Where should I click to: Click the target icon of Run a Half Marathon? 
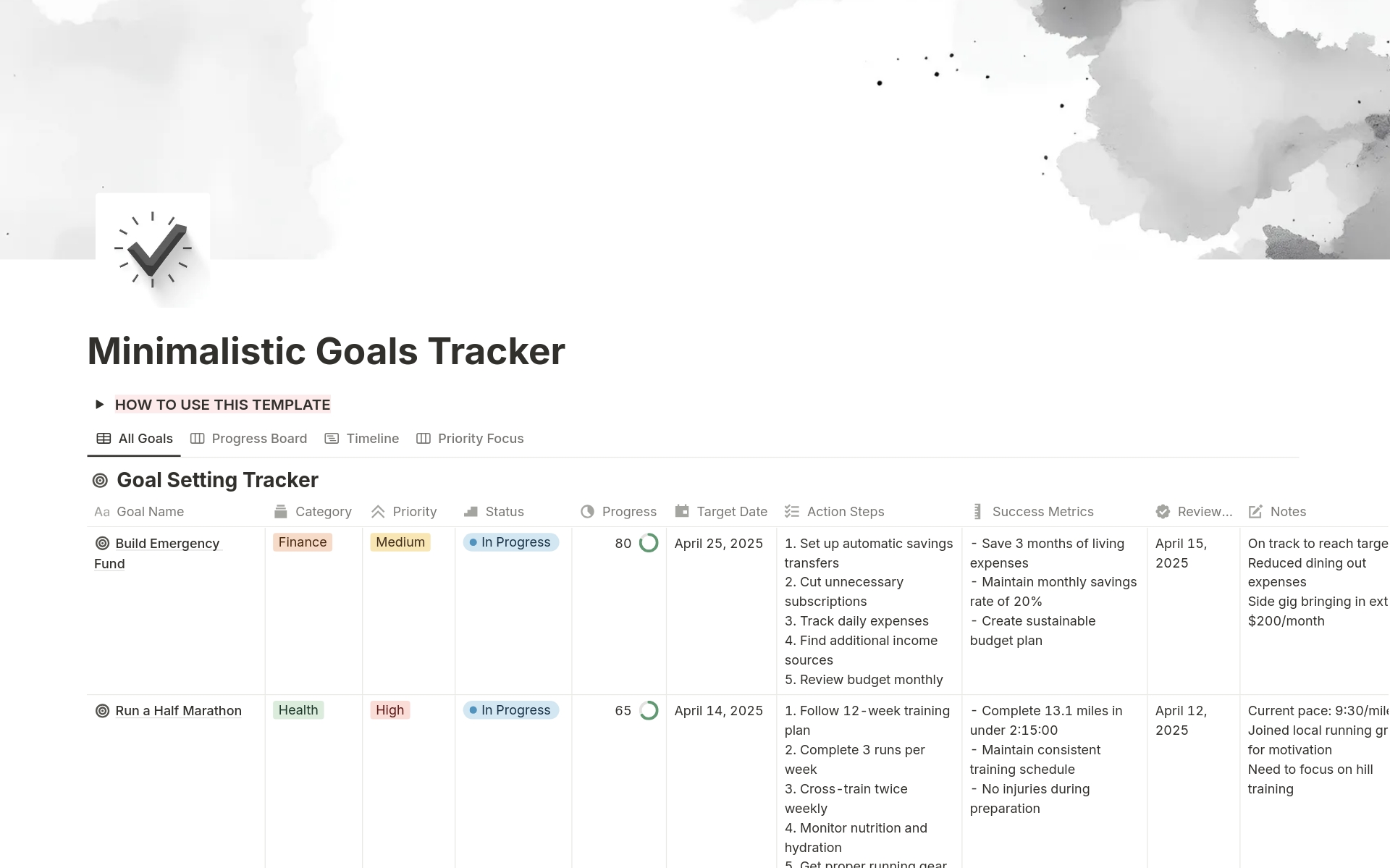103,711
